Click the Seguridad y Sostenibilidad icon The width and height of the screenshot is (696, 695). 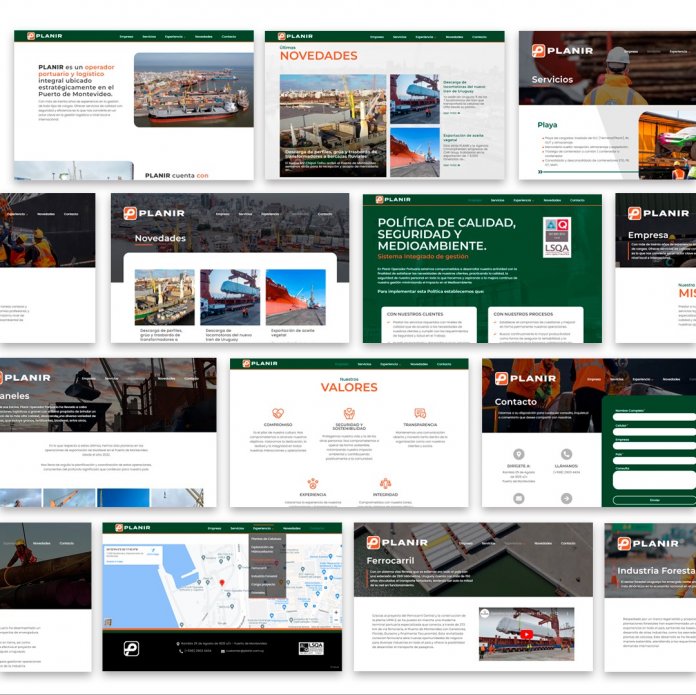349,413
